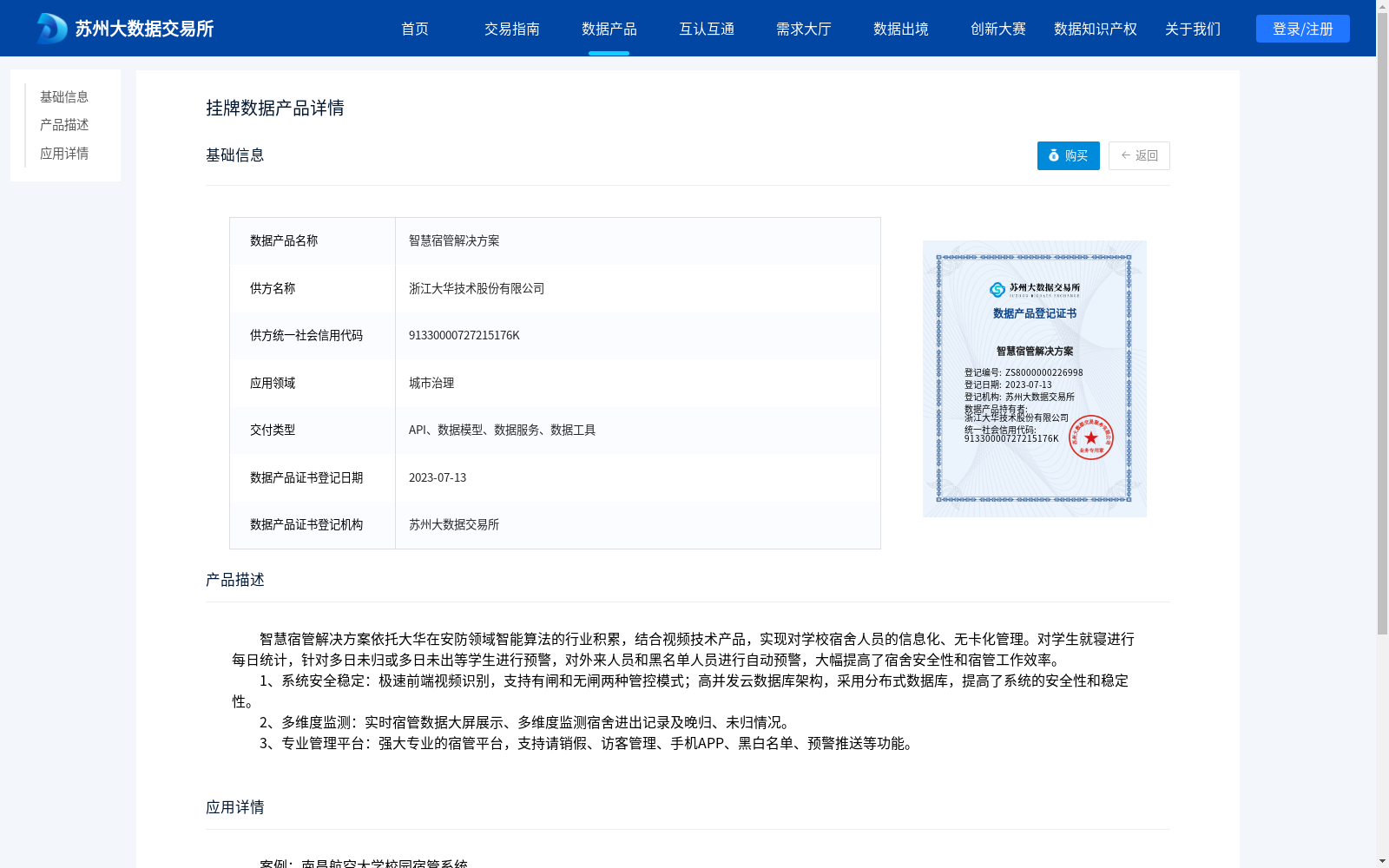Open the 数据出境 menu item
Image resolution: width=1389 pixels, height=868 pixels.
coord(900,29)
